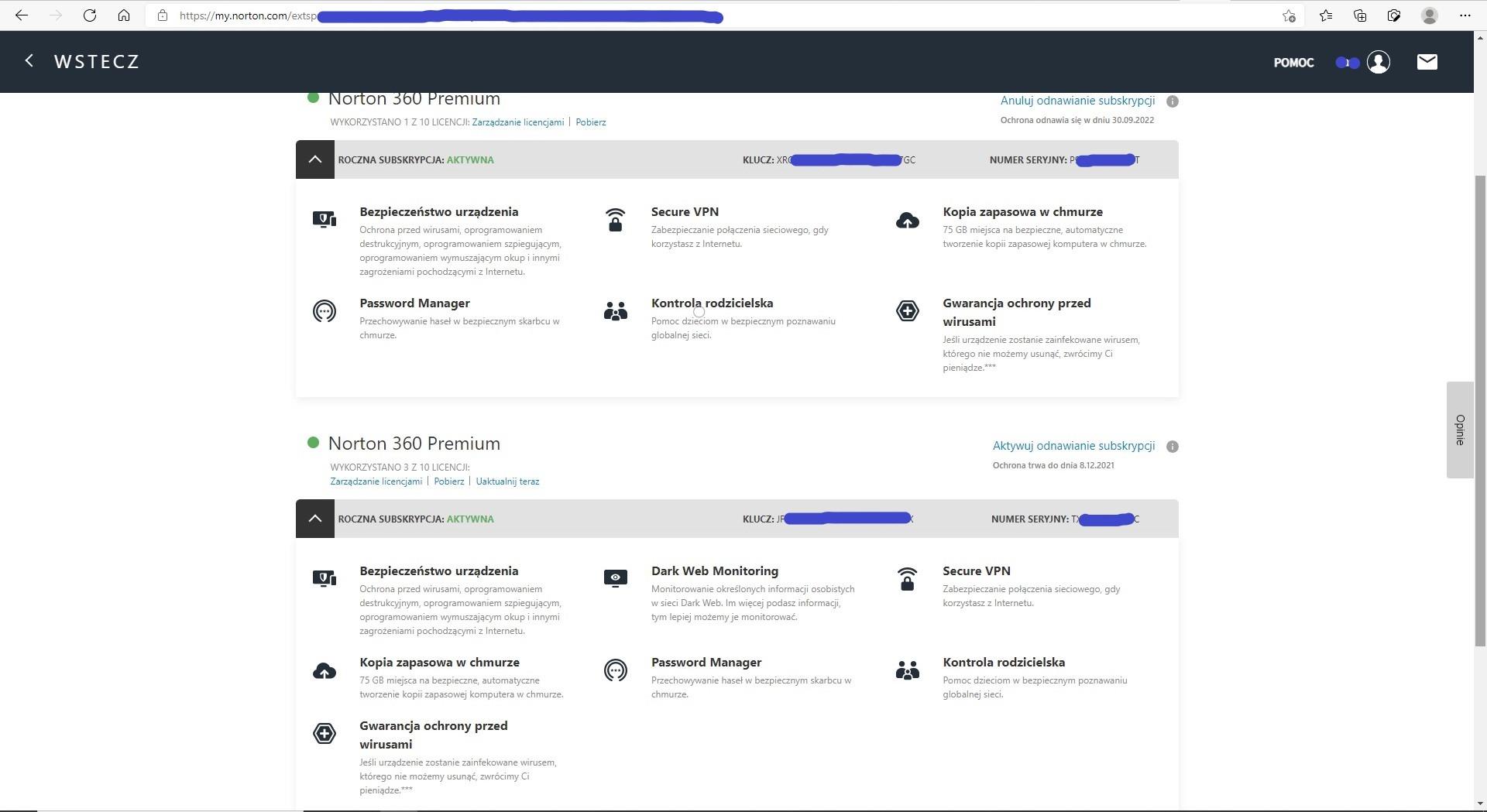Image resolution: width=1487 pixels, height=812 pixels.
Task: Click Ochrona trwa do dnia 8.12.2021 text
Action: (x=1053, y=465)
